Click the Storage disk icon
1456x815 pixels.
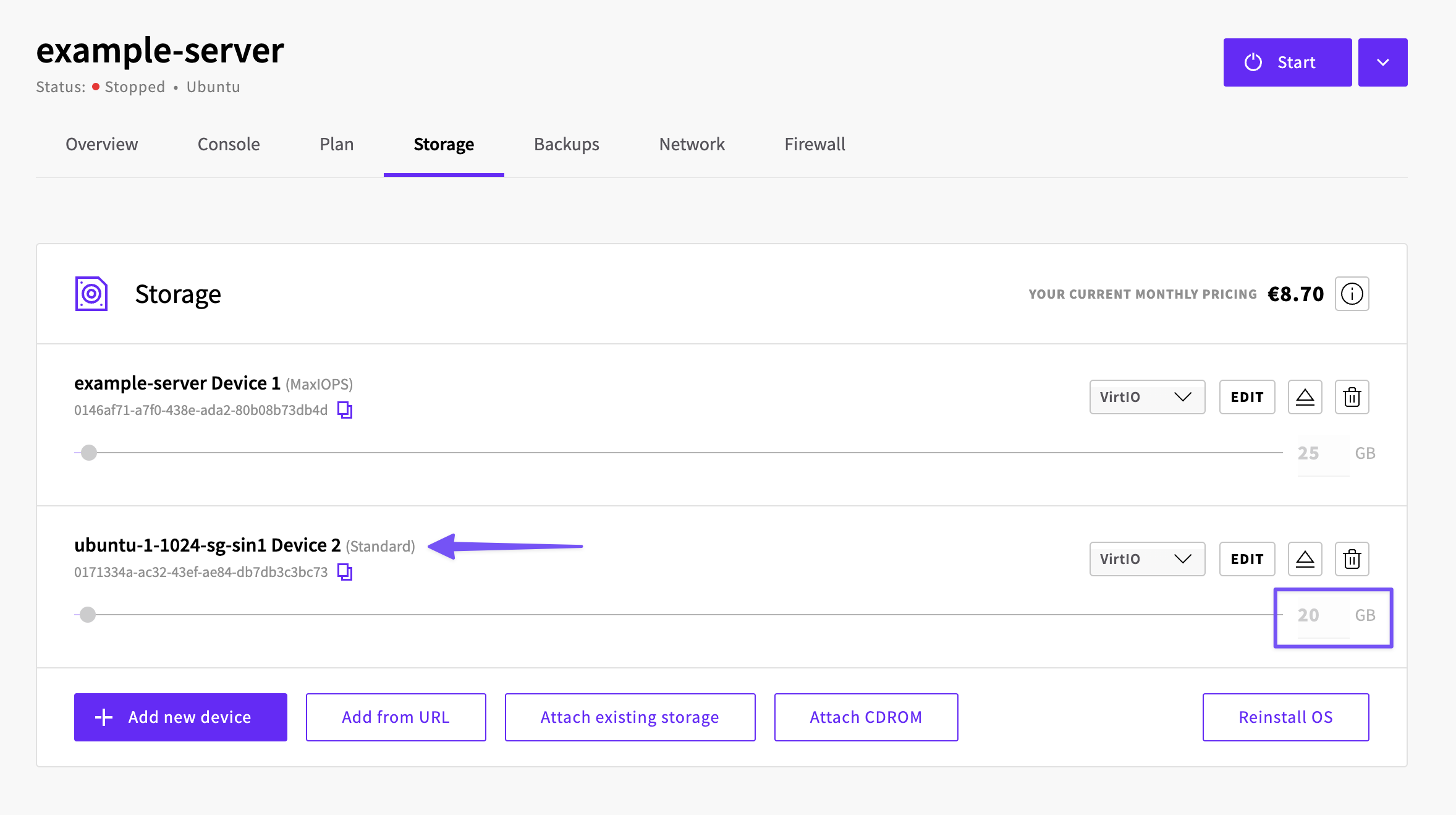click(x=91, y=294)
